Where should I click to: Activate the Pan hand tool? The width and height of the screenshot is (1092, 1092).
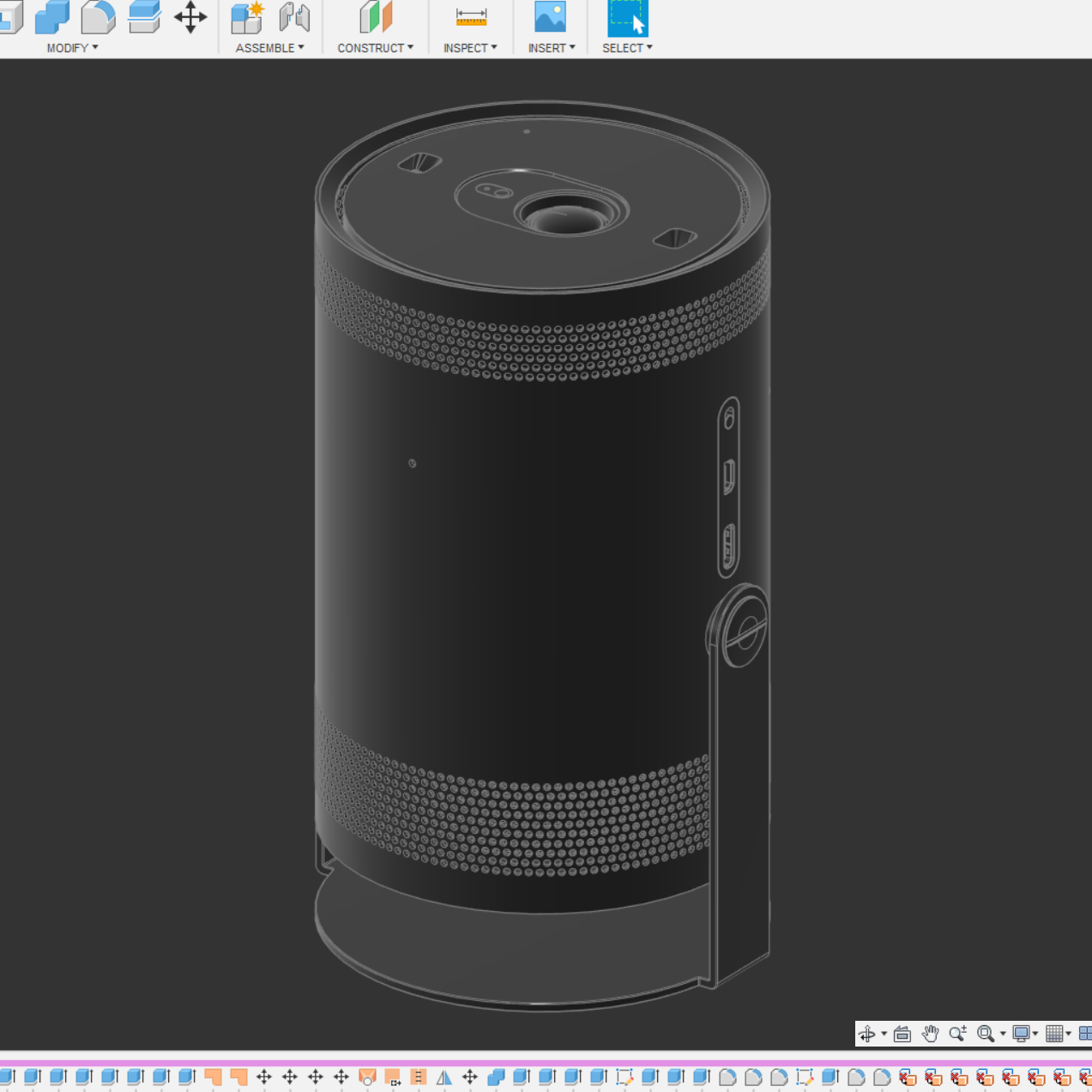[x=930, y=1034]
